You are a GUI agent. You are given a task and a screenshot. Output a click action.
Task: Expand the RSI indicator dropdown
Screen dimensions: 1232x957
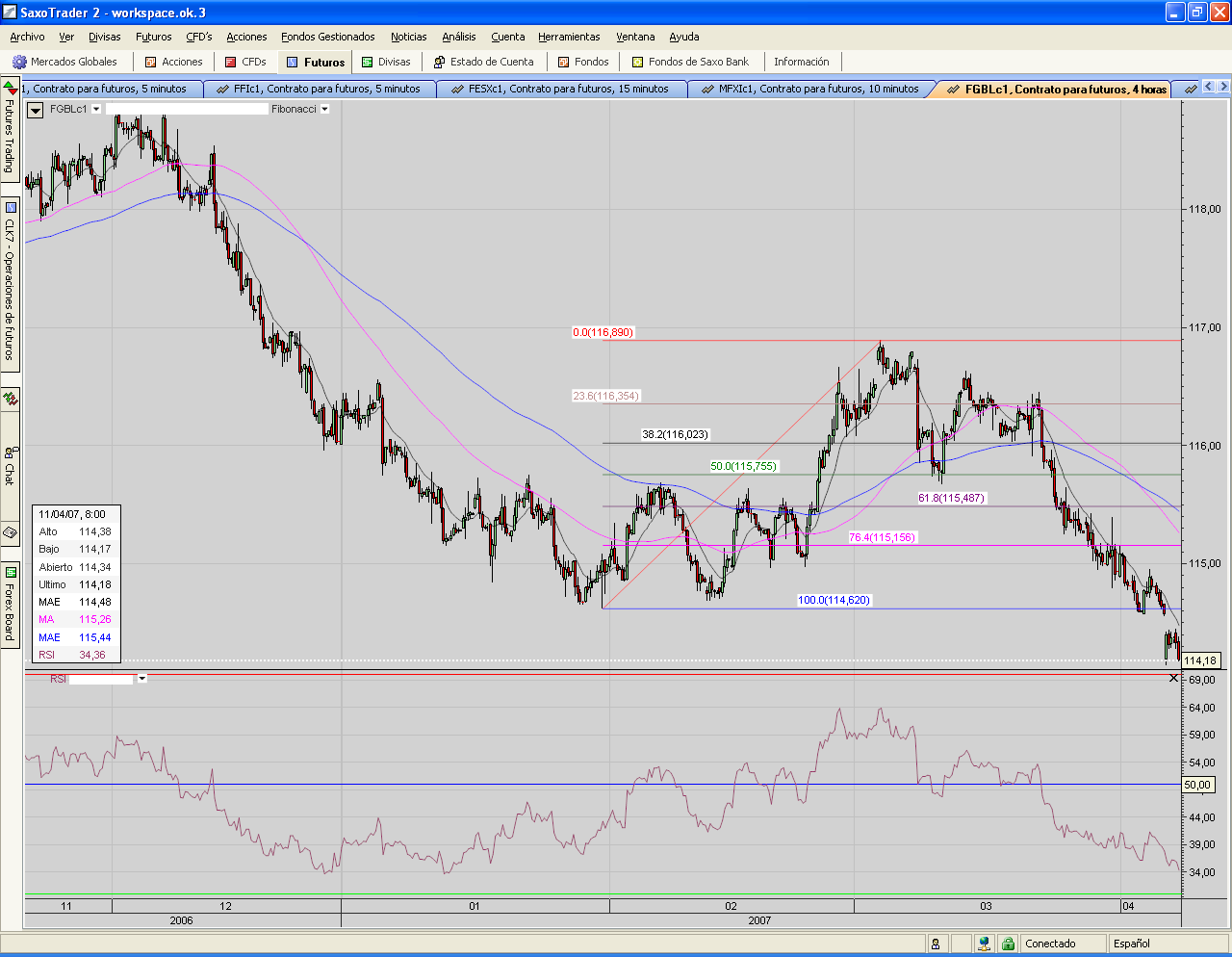[x=142, y=679]
